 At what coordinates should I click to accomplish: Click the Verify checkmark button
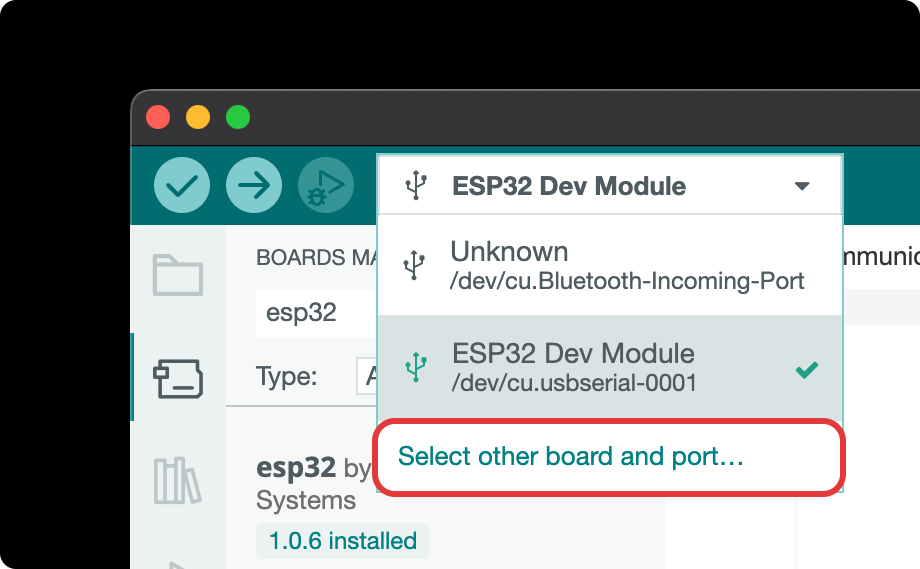(182, 185)
